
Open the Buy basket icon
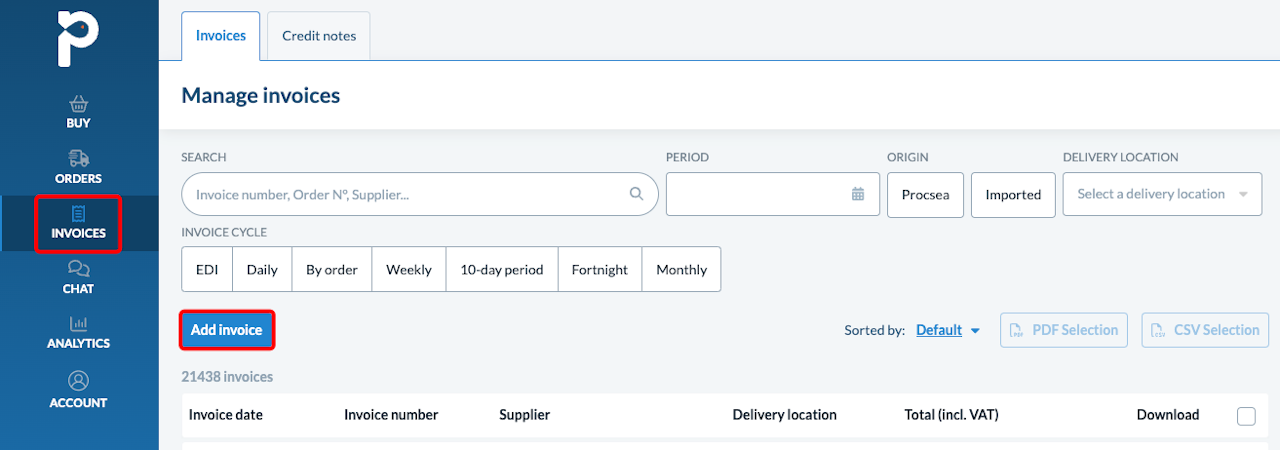point(78,104)
